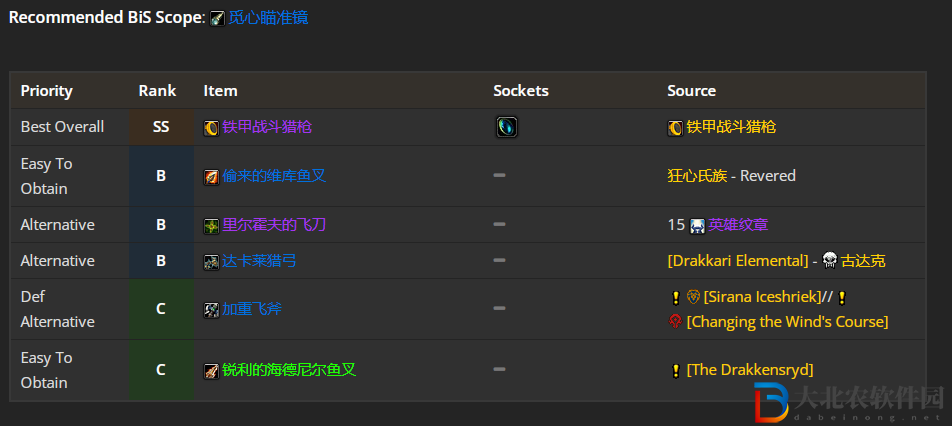
Task: Open the [Changing the Wind's Course] quest link
Action: (787, 322)
